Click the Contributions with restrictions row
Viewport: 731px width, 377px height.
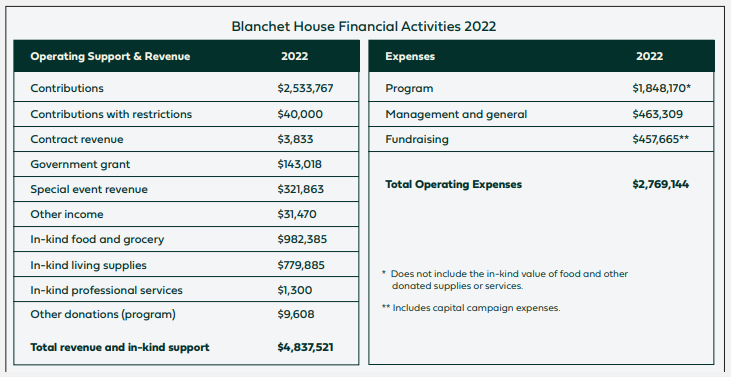tap(186, 114)
